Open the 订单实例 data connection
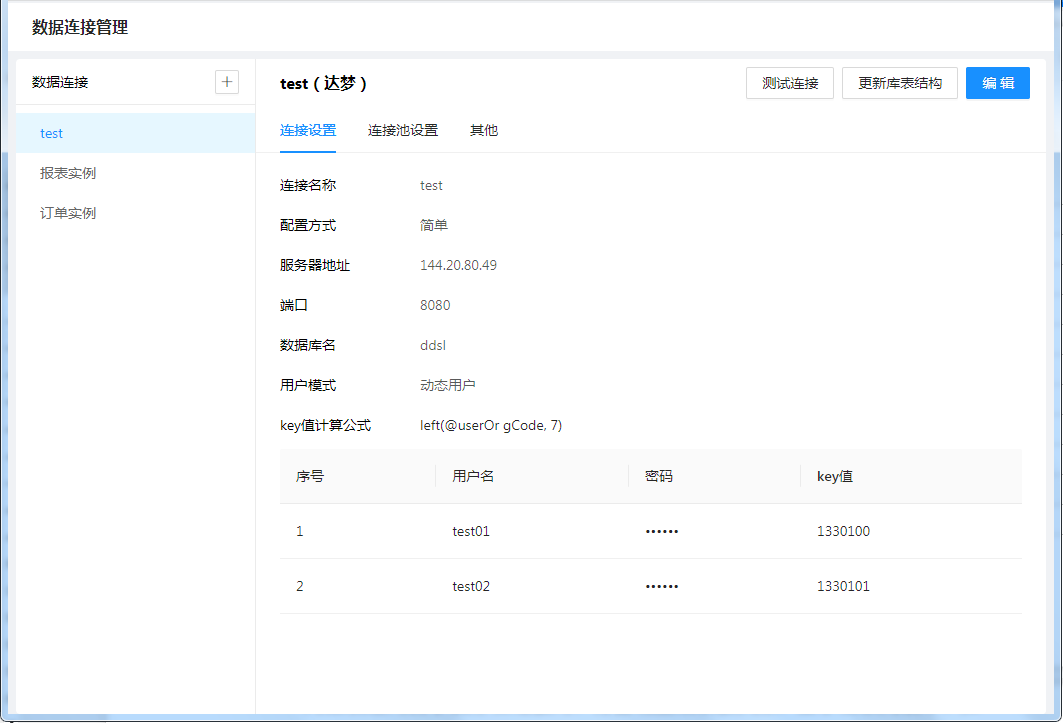The width and height of the screenshot is (1063, 723). click(x=68, y=213)
